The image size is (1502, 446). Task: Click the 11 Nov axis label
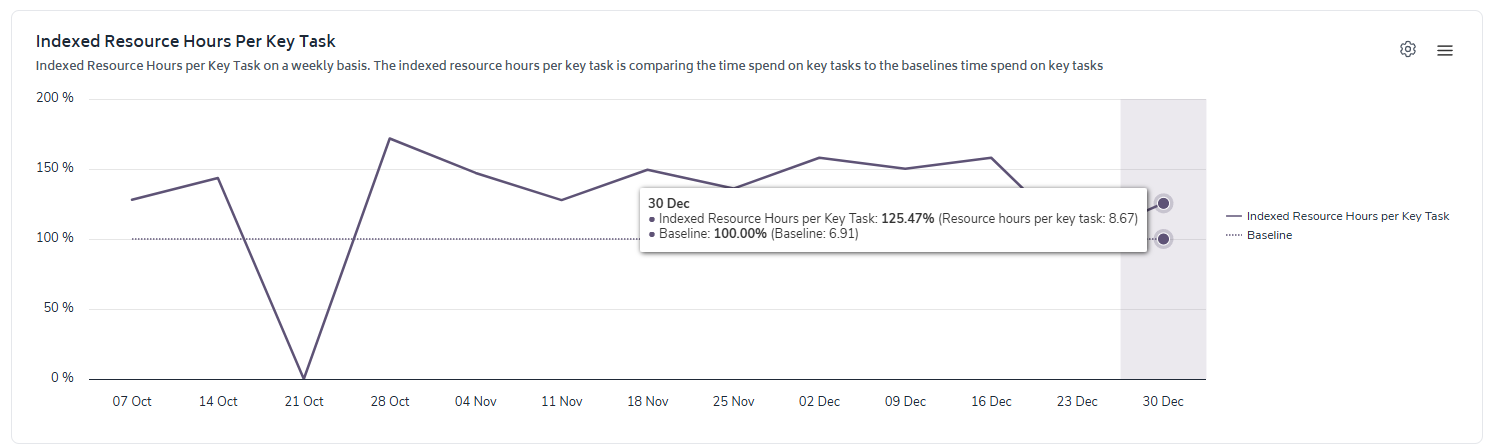click(562, 401)
